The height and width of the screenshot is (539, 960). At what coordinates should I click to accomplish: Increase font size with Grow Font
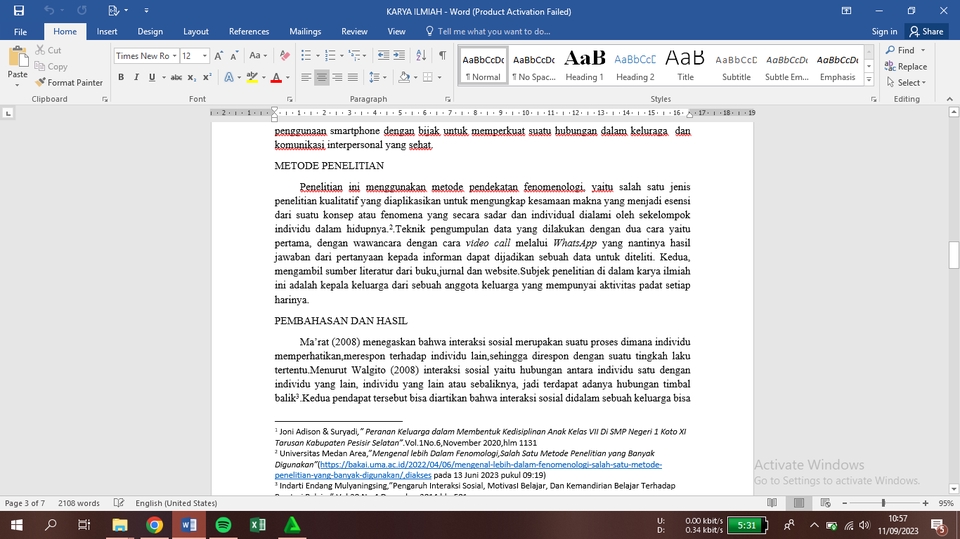219,56
